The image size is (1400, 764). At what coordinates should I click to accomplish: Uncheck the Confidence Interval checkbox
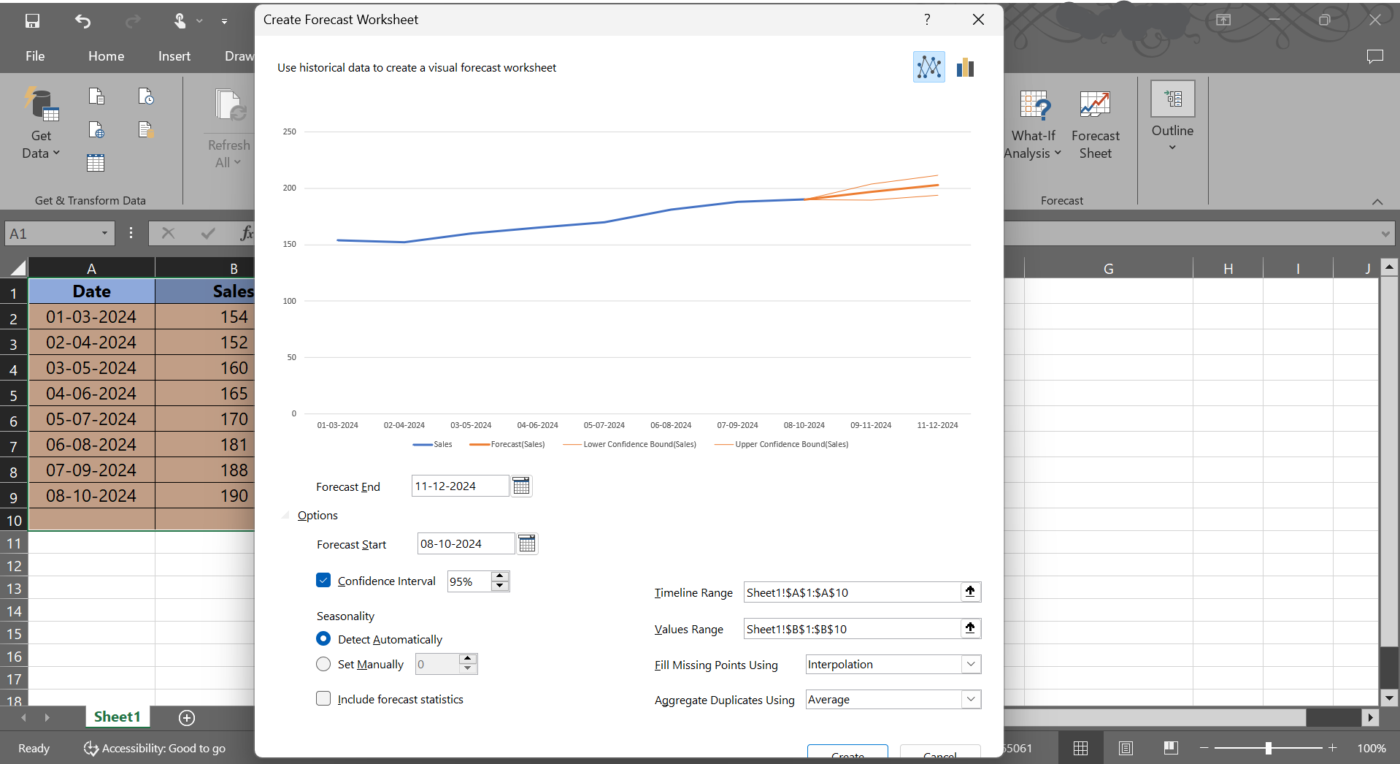point(323,580)
